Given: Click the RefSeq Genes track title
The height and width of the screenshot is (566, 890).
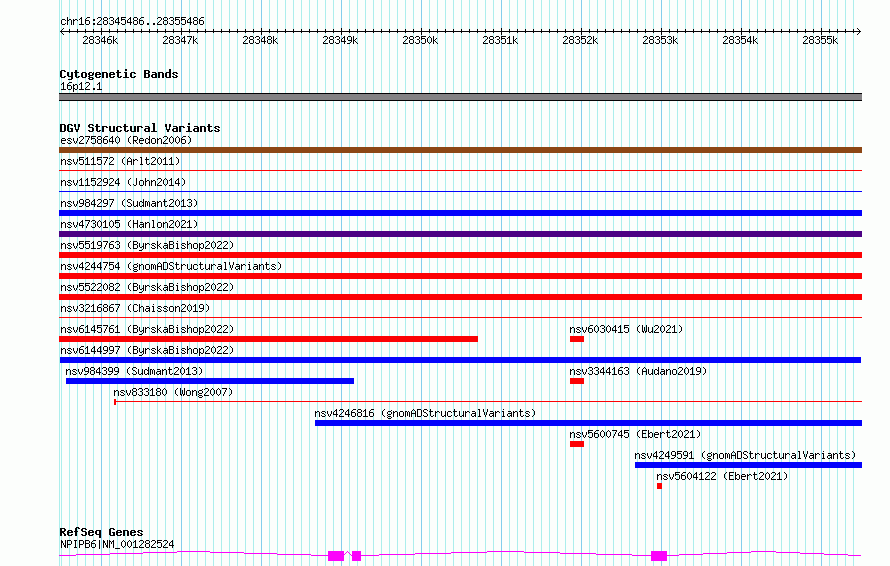Looking at the screenshot, I should [x=101, y=532].
